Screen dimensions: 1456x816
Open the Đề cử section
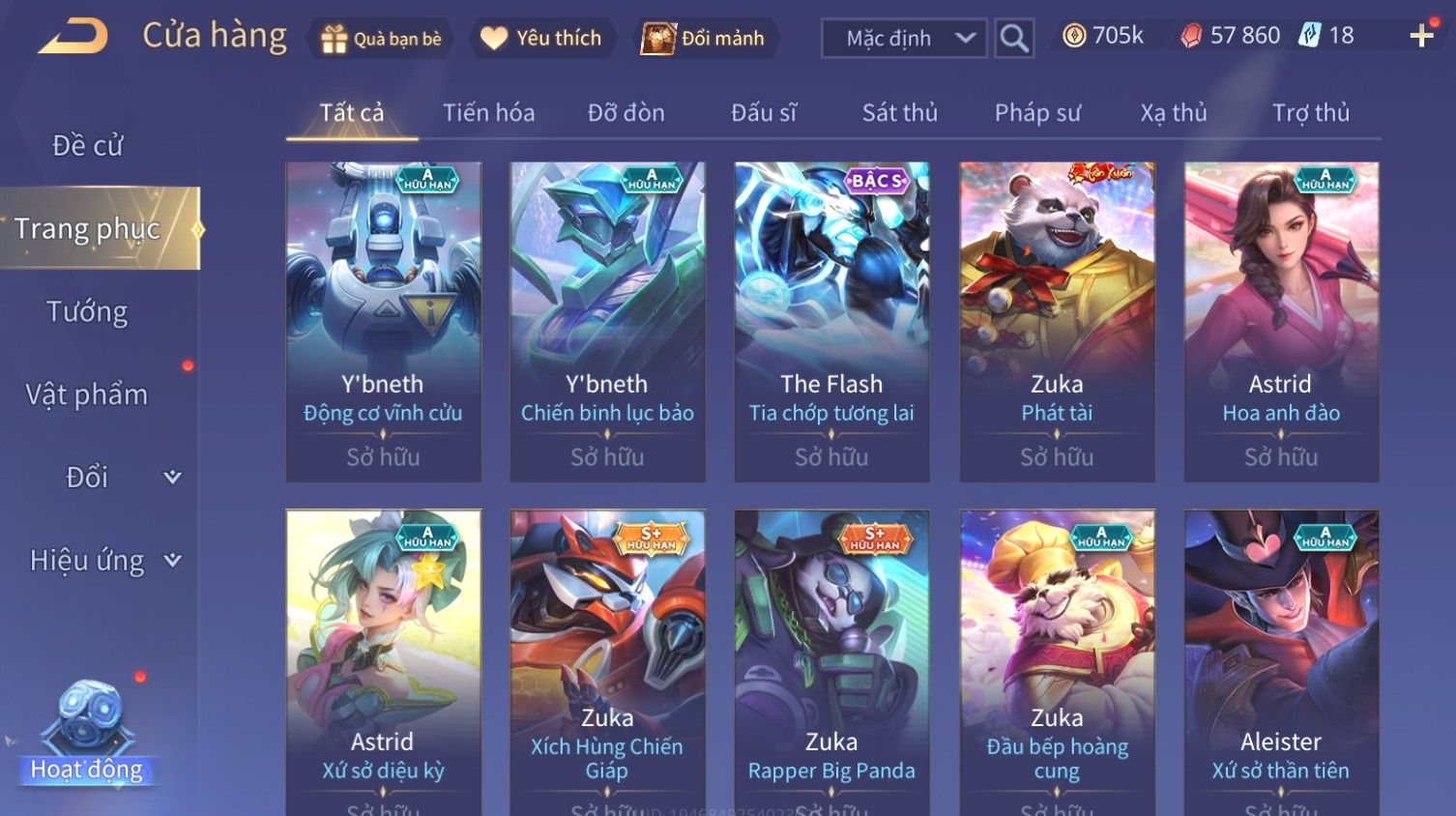[88, 145]
